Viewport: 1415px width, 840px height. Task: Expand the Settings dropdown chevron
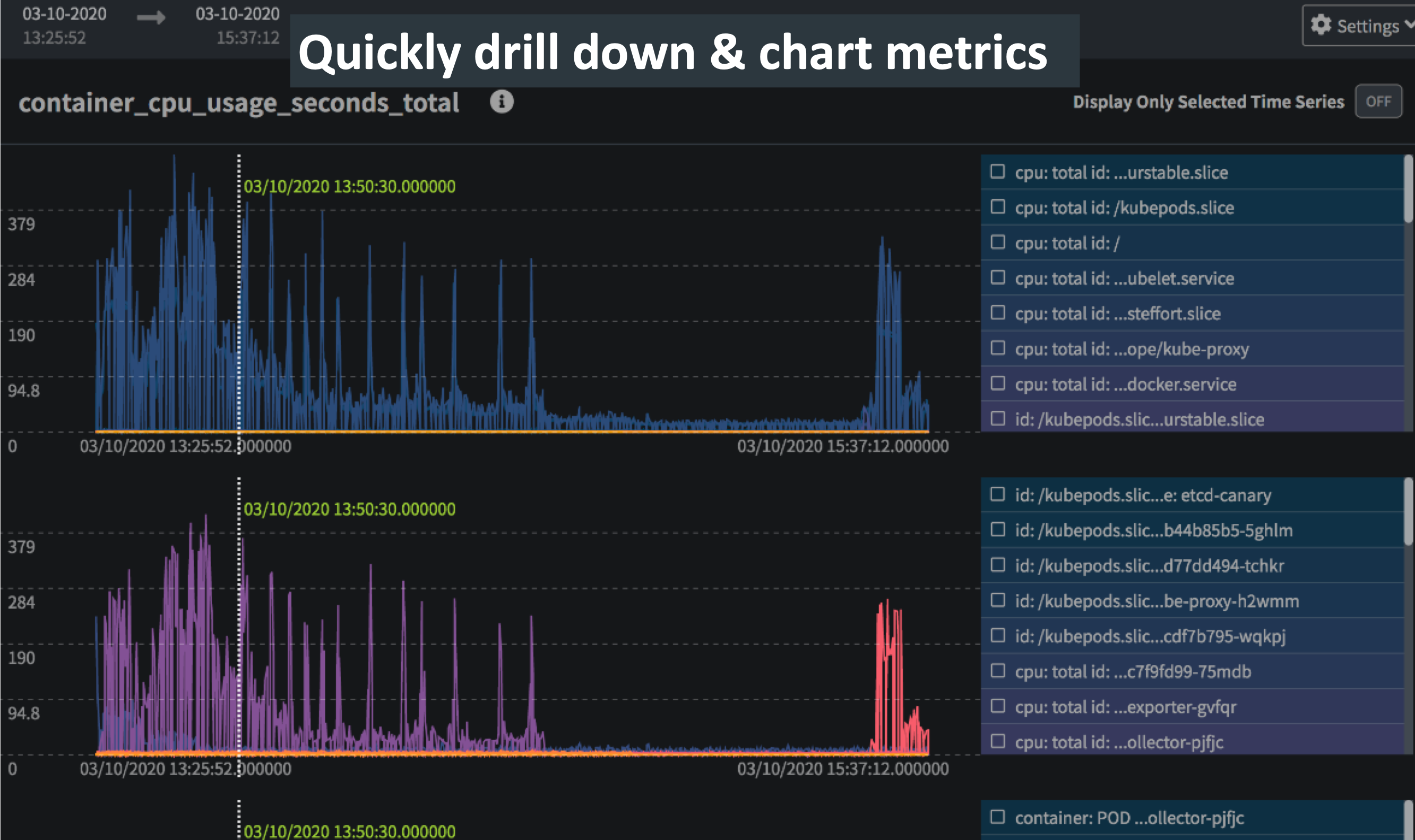point(1409,25)
